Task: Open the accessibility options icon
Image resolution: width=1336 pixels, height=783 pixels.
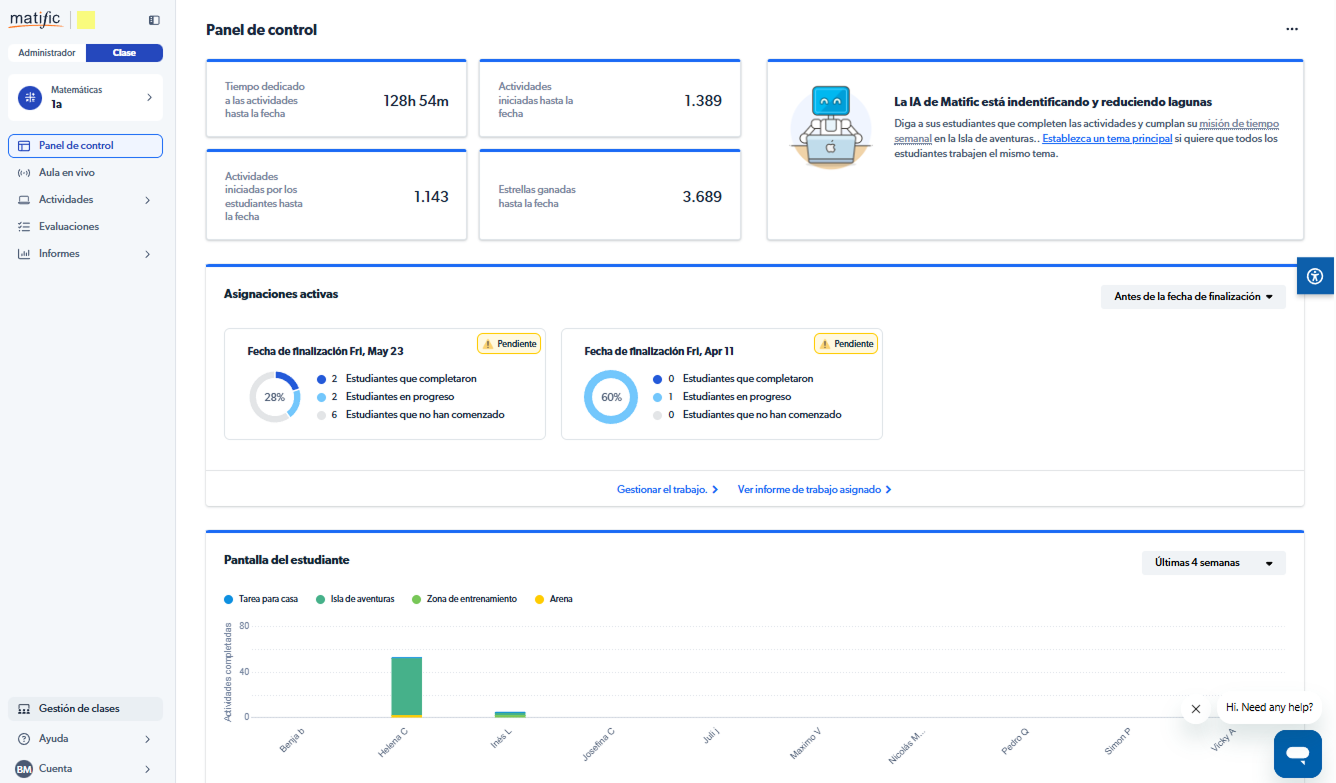Action: (1315, 276)
